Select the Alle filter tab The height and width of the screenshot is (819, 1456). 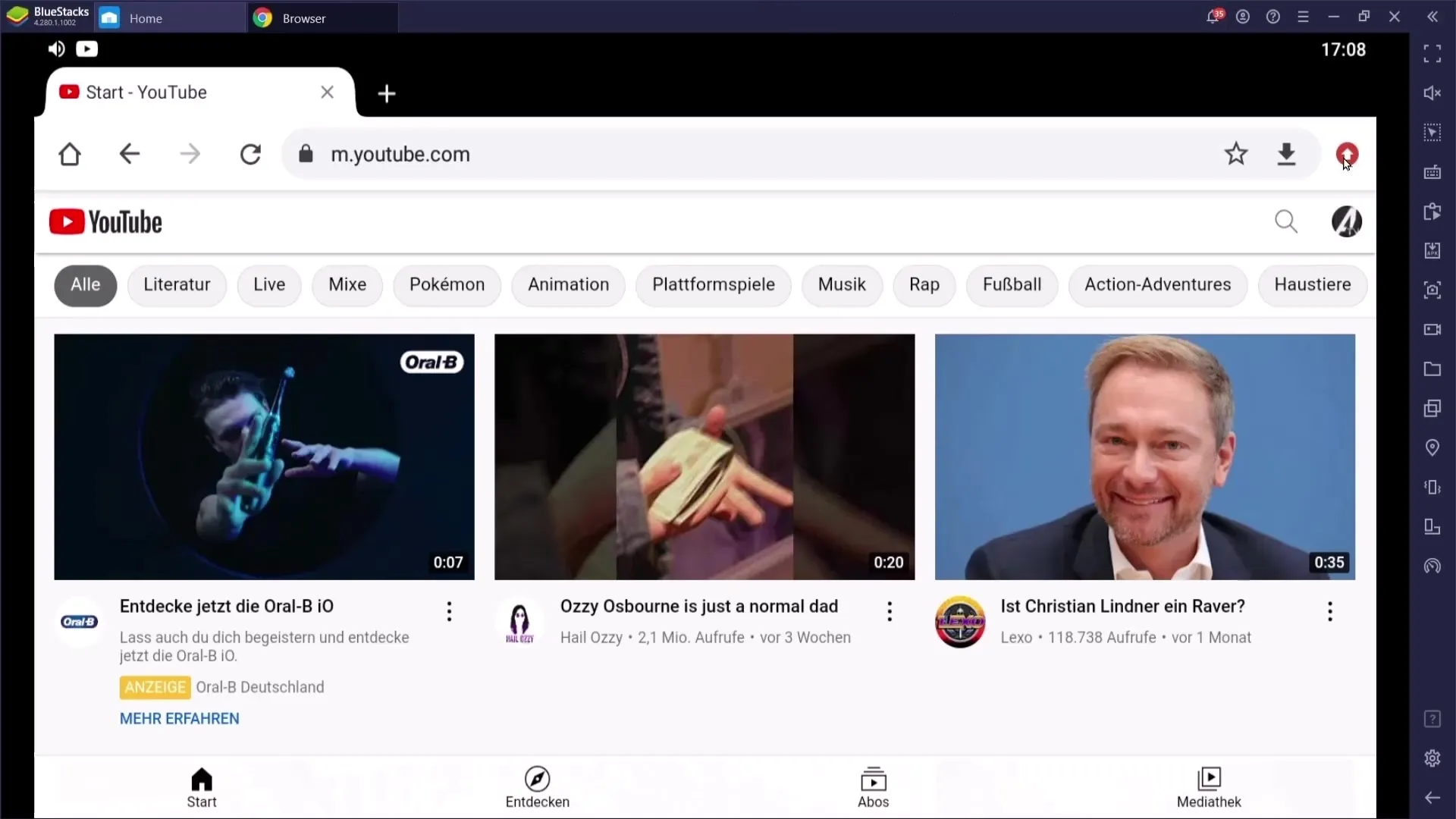coord(84,284)
